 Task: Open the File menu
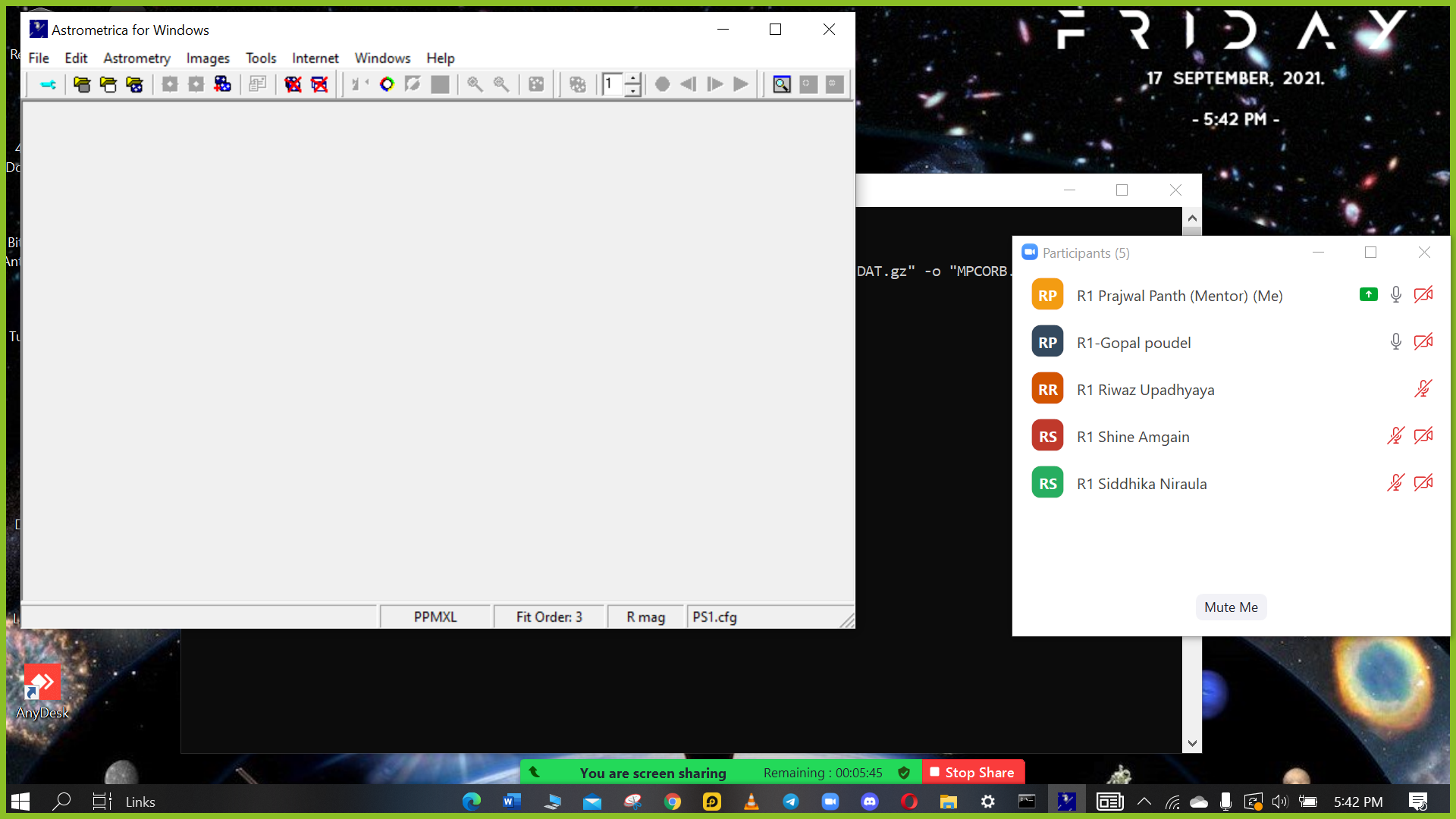pyautogui.click(x=39, y=58)
